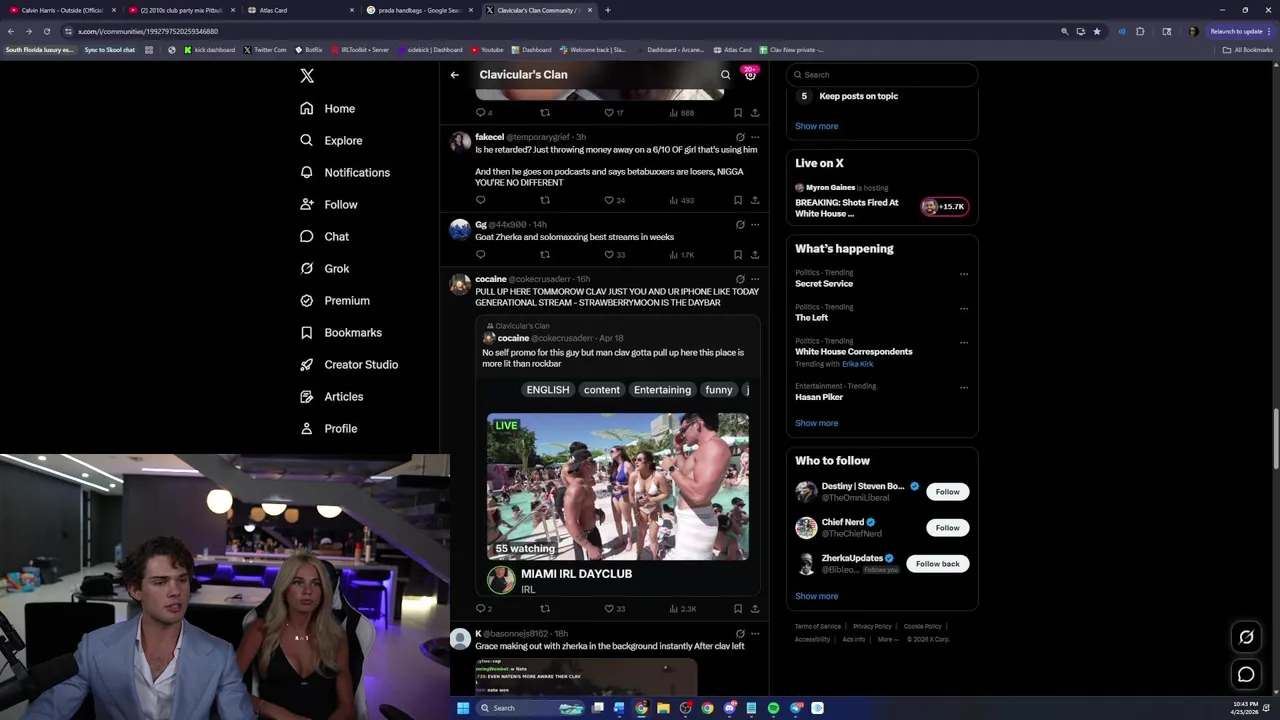Click the Windows Start button
1280x720 pixels.
click(462, 708)
